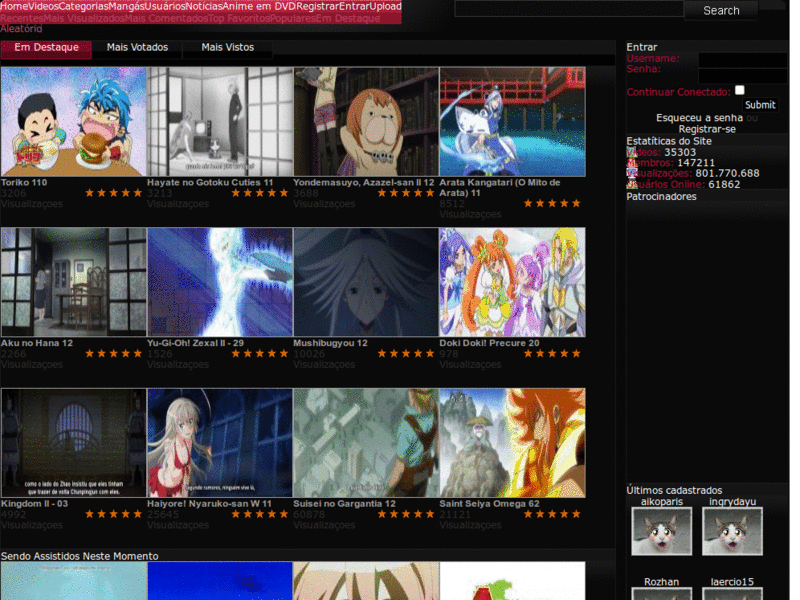Open an Aleatório video
This screenshot has height=600, width=800.
[21, 29]
